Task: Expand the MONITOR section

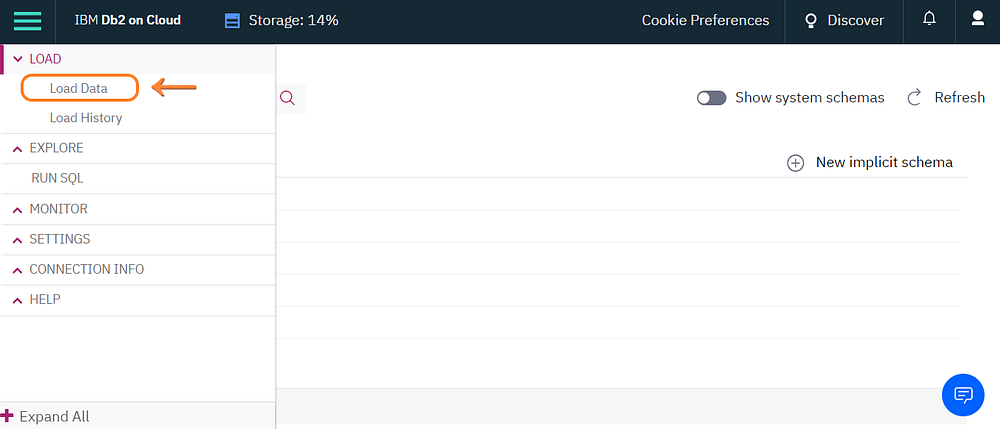Action: [x=18, y=209]
